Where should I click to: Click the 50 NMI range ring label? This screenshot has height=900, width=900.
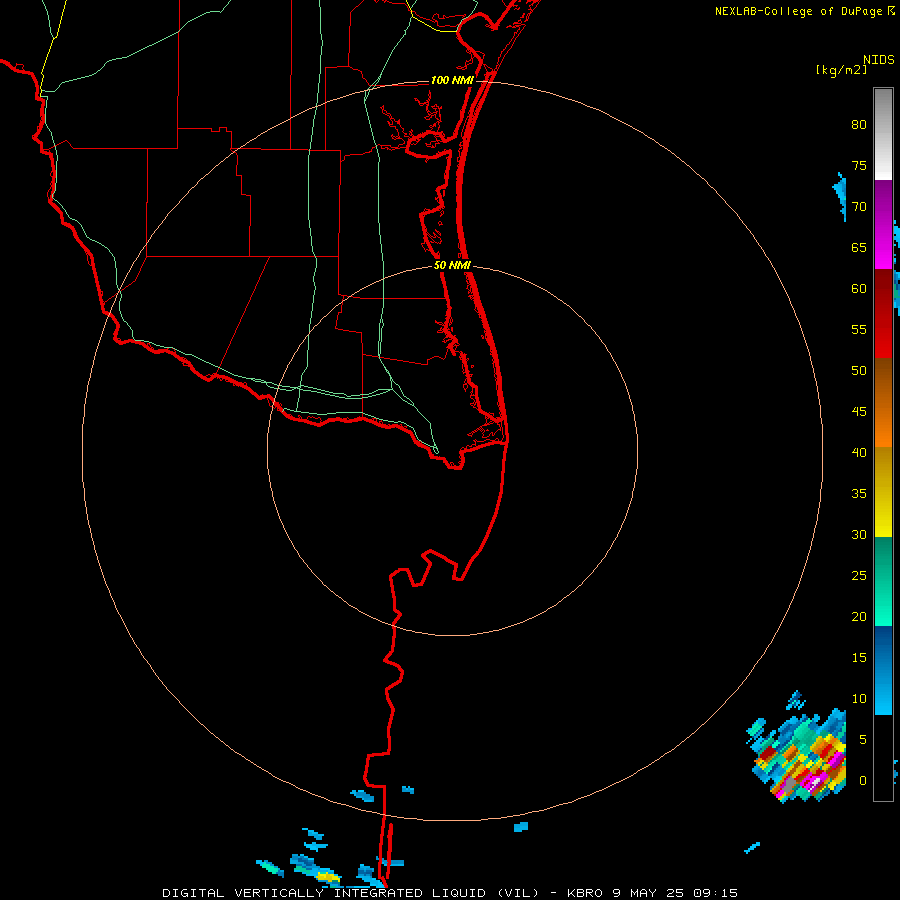pos(452,265)
